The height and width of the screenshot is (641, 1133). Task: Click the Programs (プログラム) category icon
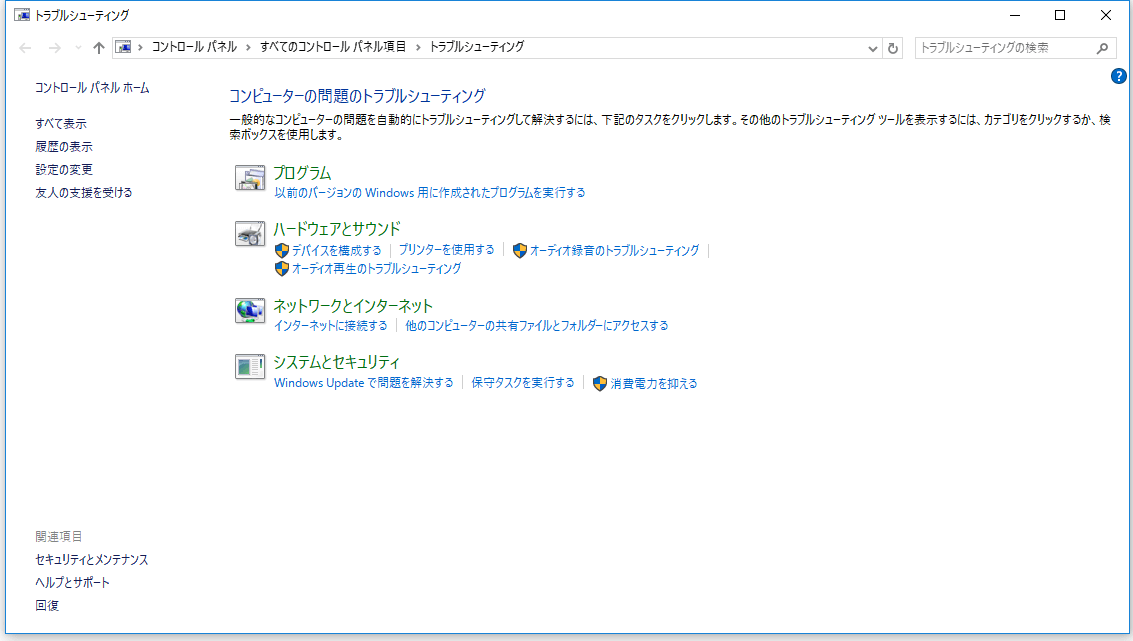(x=250, y=178)
